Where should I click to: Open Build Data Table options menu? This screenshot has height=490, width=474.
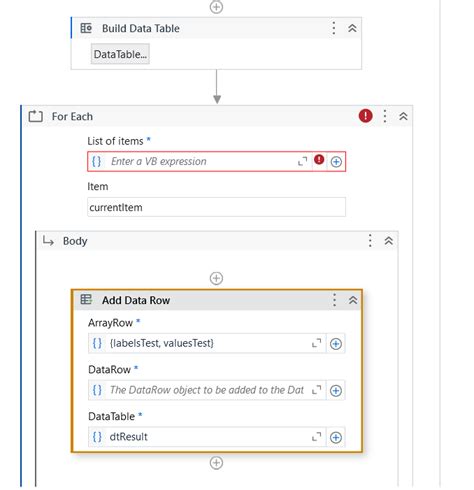point(334,28)
